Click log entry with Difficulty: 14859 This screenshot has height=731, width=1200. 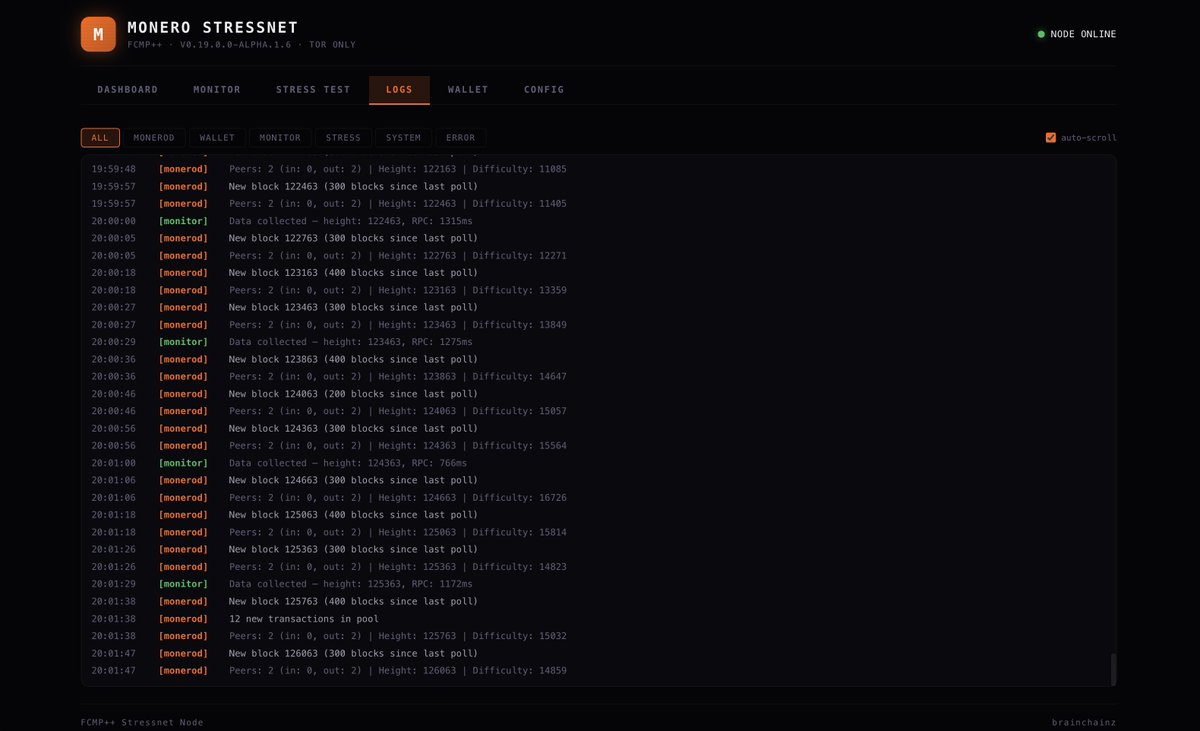[398, 671]
